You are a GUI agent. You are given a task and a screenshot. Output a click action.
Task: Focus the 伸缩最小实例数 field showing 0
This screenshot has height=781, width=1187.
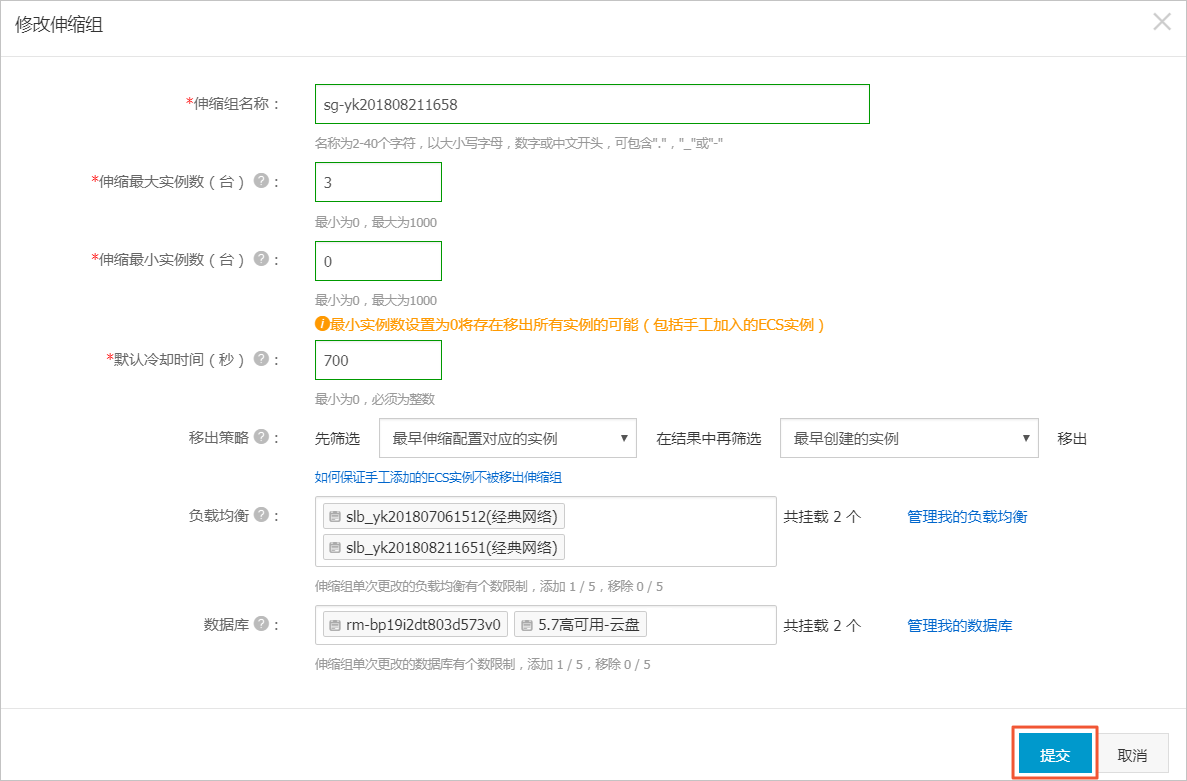tap(378, 261)
